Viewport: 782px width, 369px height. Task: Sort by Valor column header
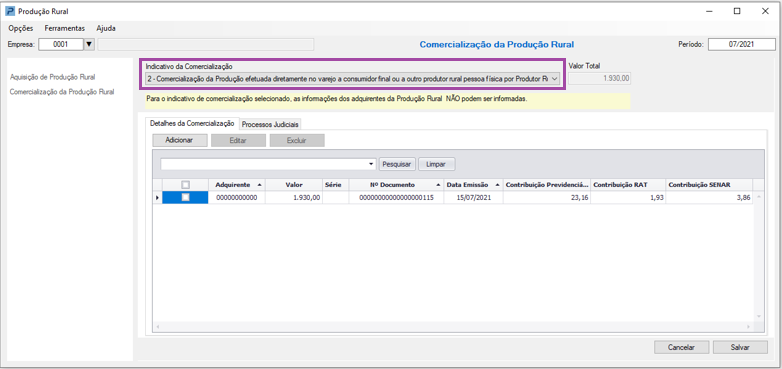click(x=294, y=184)
